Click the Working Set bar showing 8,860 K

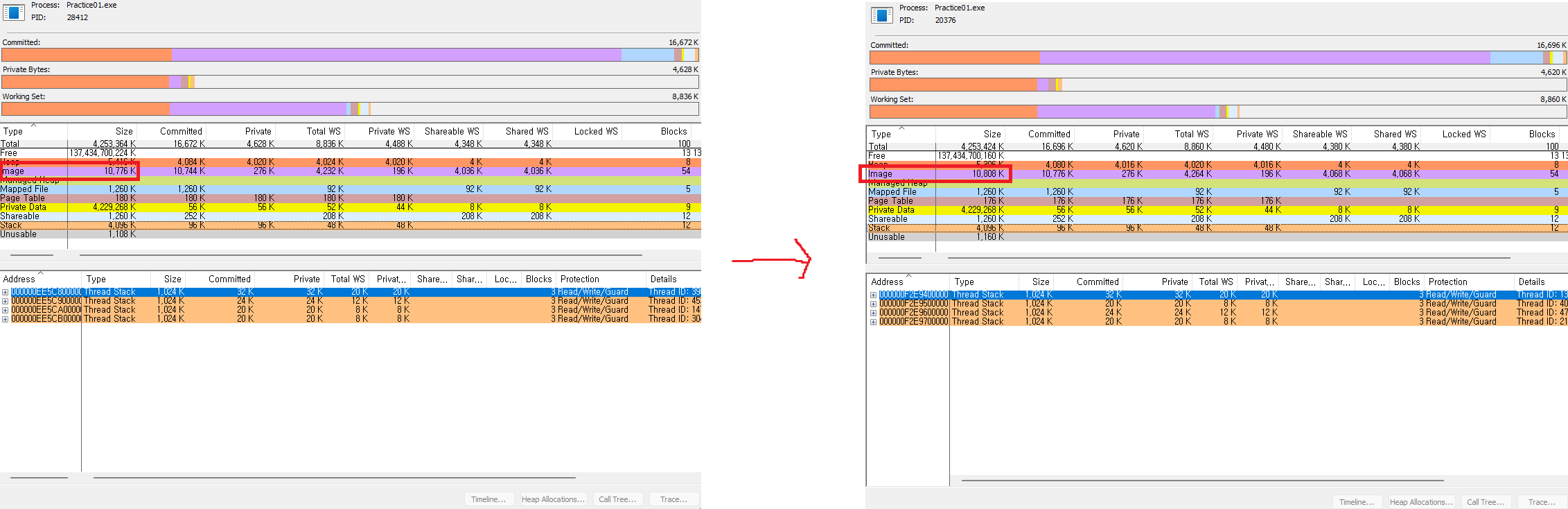point(1218,112)
